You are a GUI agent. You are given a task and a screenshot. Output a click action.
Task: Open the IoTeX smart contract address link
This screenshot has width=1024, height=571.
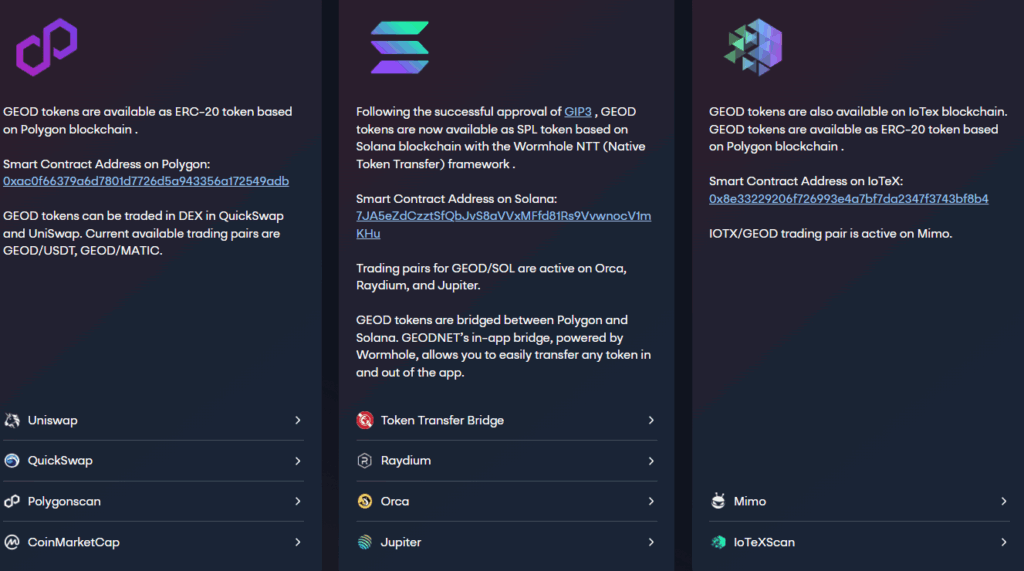point(848,199)
